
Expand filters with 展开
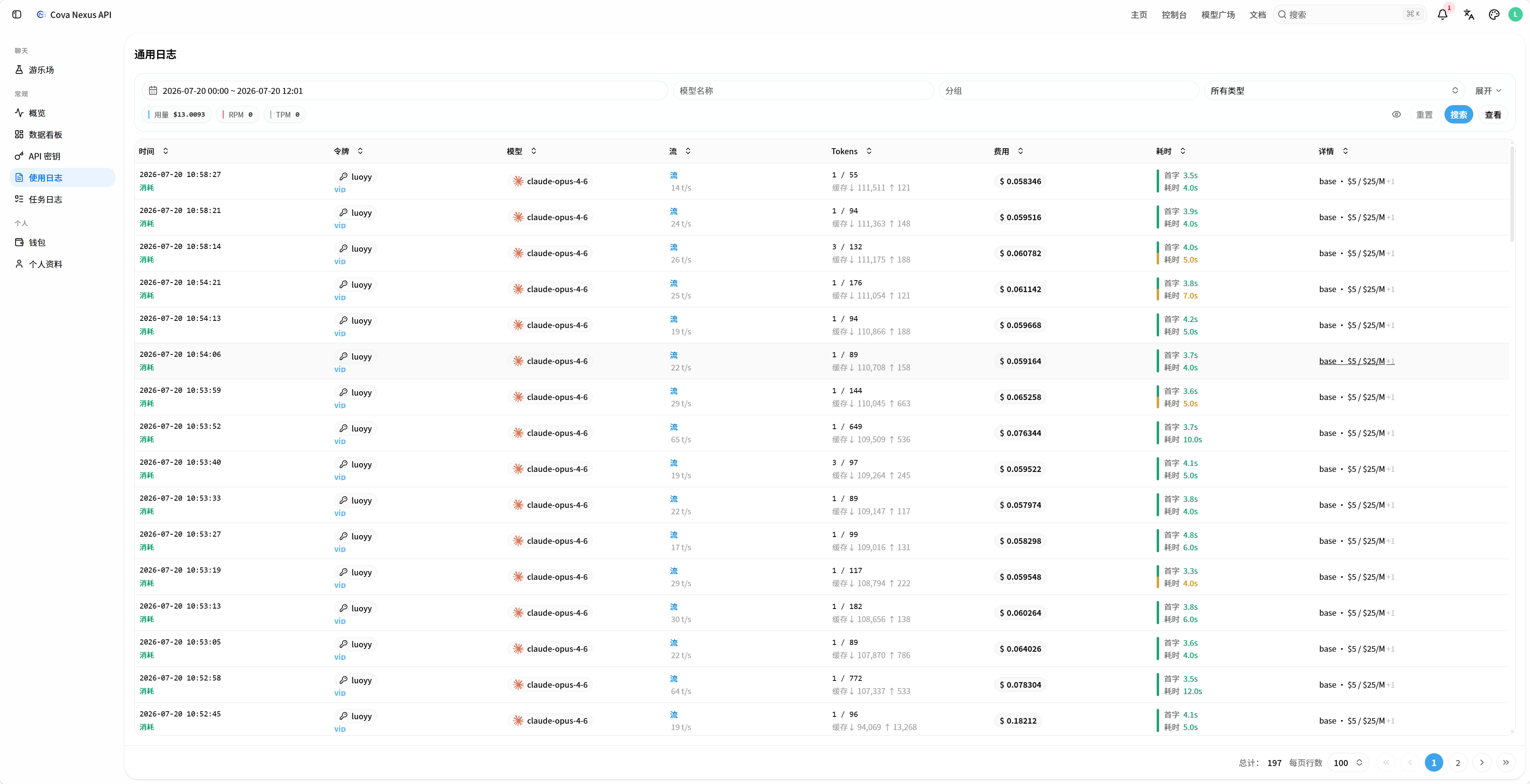pyautogui.click(x=1488, y=90)
